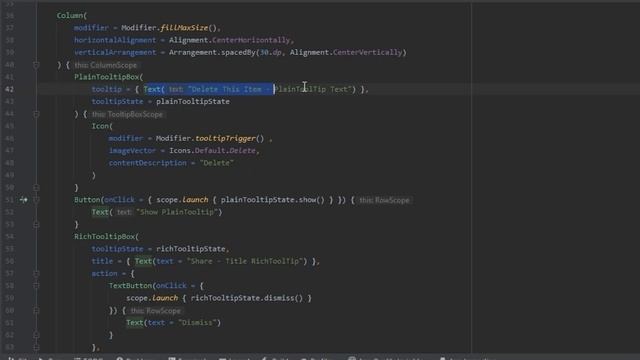Viewport: 640px width, 360px height.
Task: Toggle the fold marker at line 60
Action: click(x=36, y=311)
